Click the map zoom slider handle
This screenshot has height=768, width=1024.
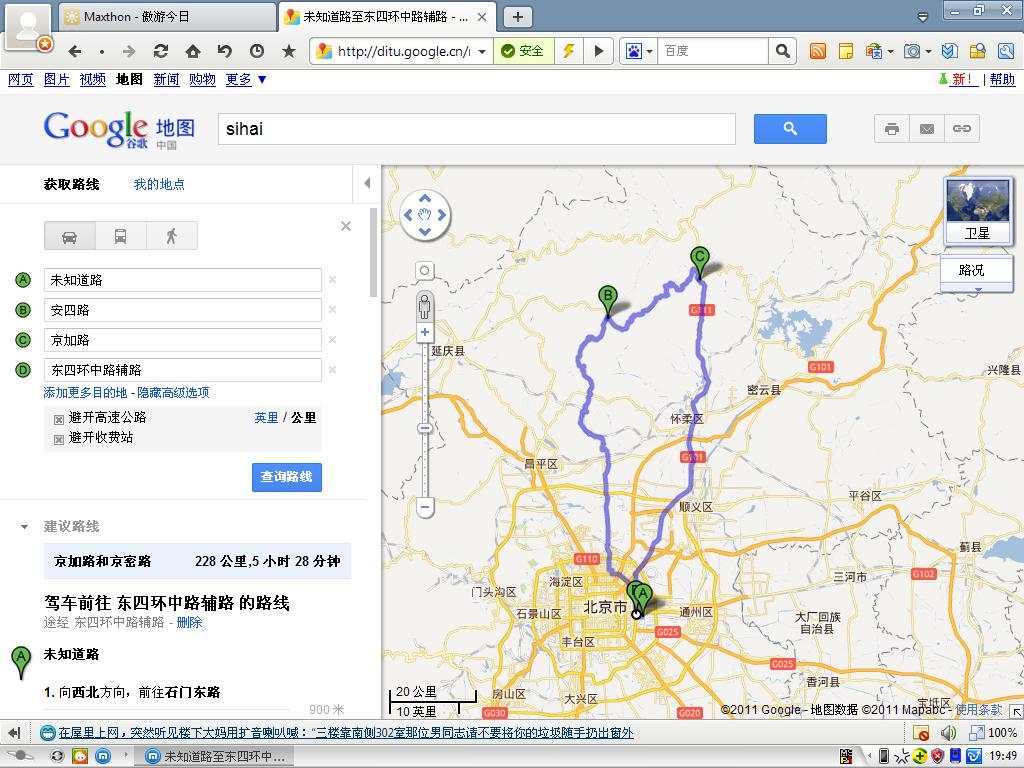pos(425,429)
